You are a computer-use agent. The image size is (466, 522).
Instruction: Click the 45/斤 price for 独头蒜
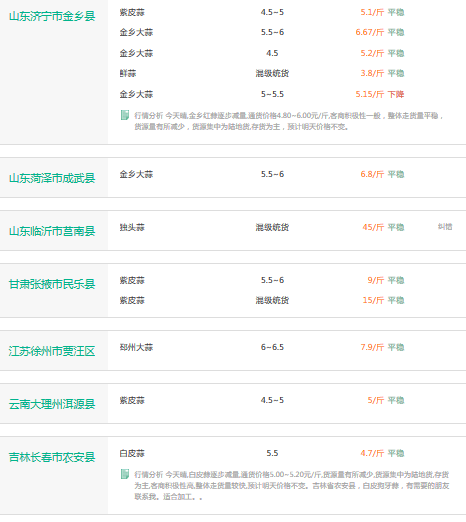[x=373, y=227]
